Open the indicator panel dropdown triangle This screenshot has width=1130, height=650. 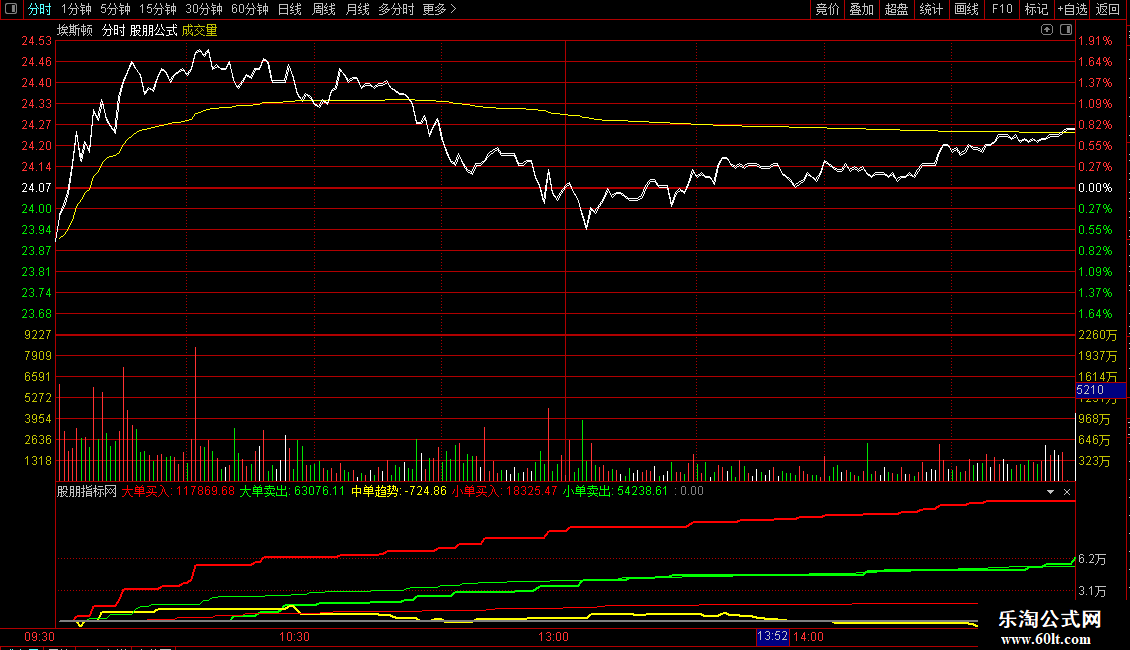click(x=1050, y=491)
